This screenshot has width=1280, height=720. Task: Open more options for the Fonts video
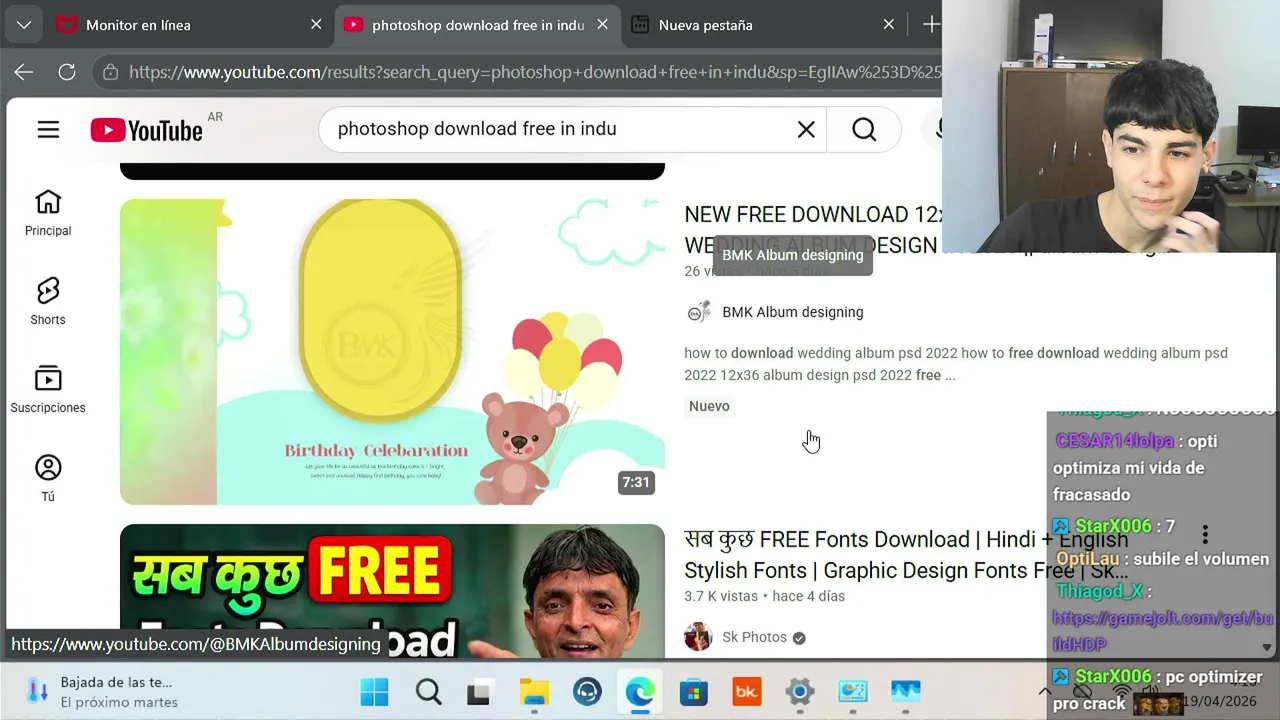1205,535
